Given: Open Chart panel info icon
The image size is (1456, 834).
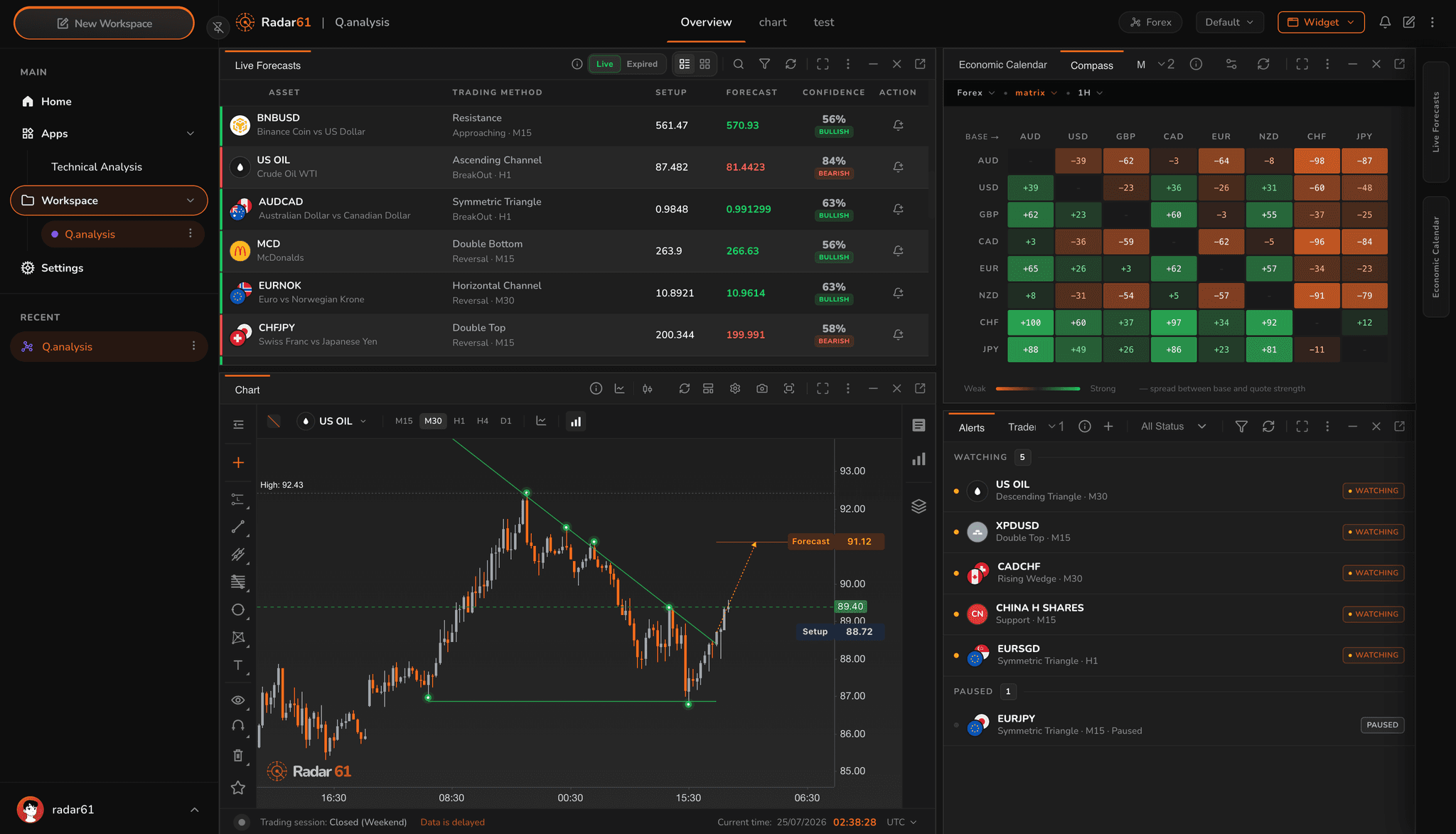Looking at the screenshot, I should [596, 389].
